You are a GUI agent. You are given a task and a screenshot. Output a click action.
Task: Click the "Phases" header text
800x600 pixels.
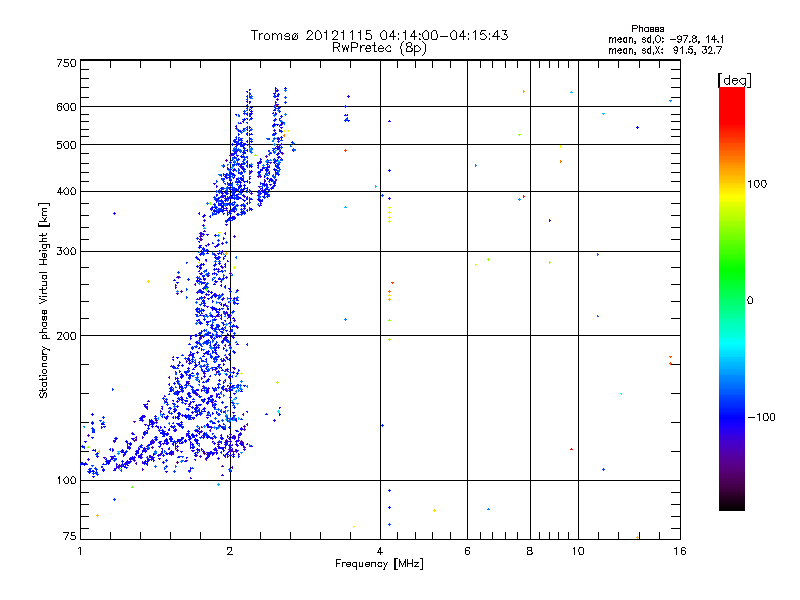pyautogui.click(x=647, y=29)
